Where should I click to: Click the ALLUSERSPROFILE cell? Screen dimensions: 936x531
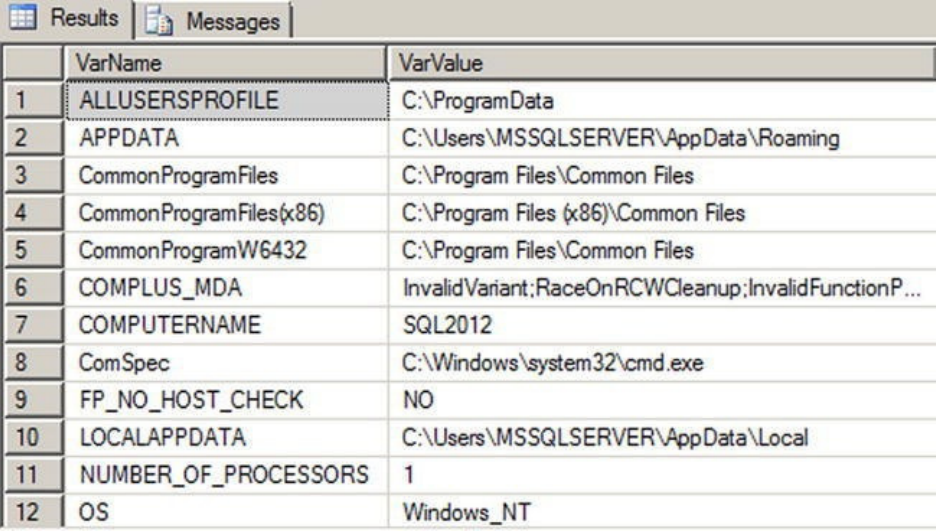[226, 99]
